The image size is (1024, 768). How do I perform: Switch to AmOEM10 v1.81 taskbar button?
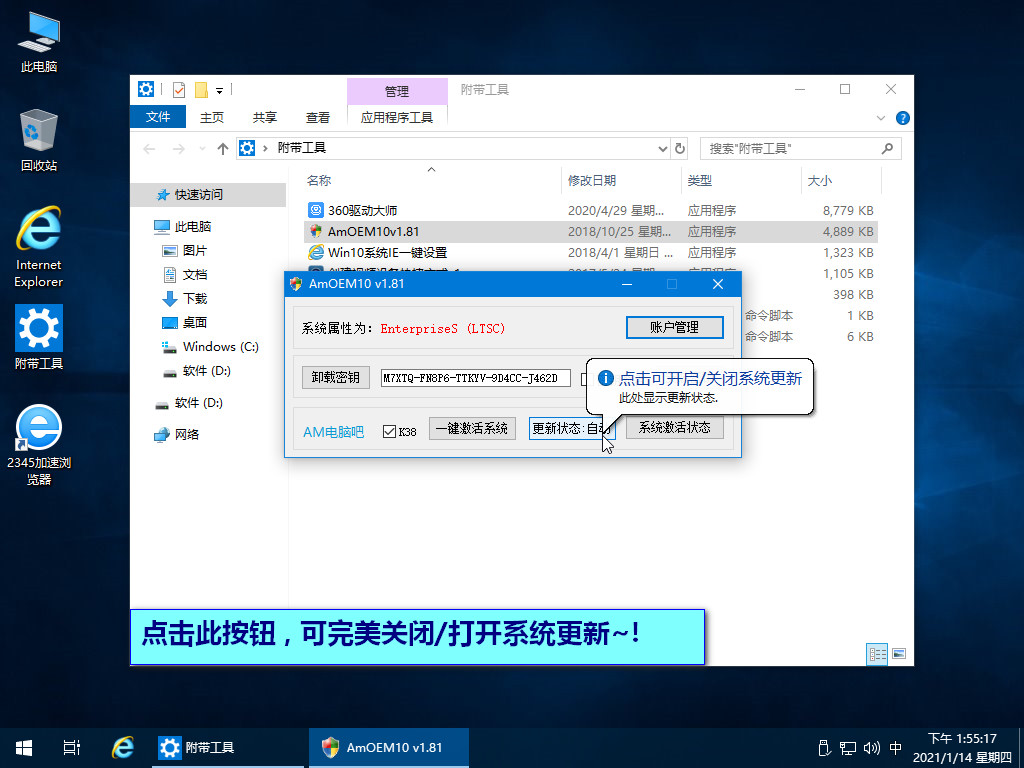click(389, 748)
